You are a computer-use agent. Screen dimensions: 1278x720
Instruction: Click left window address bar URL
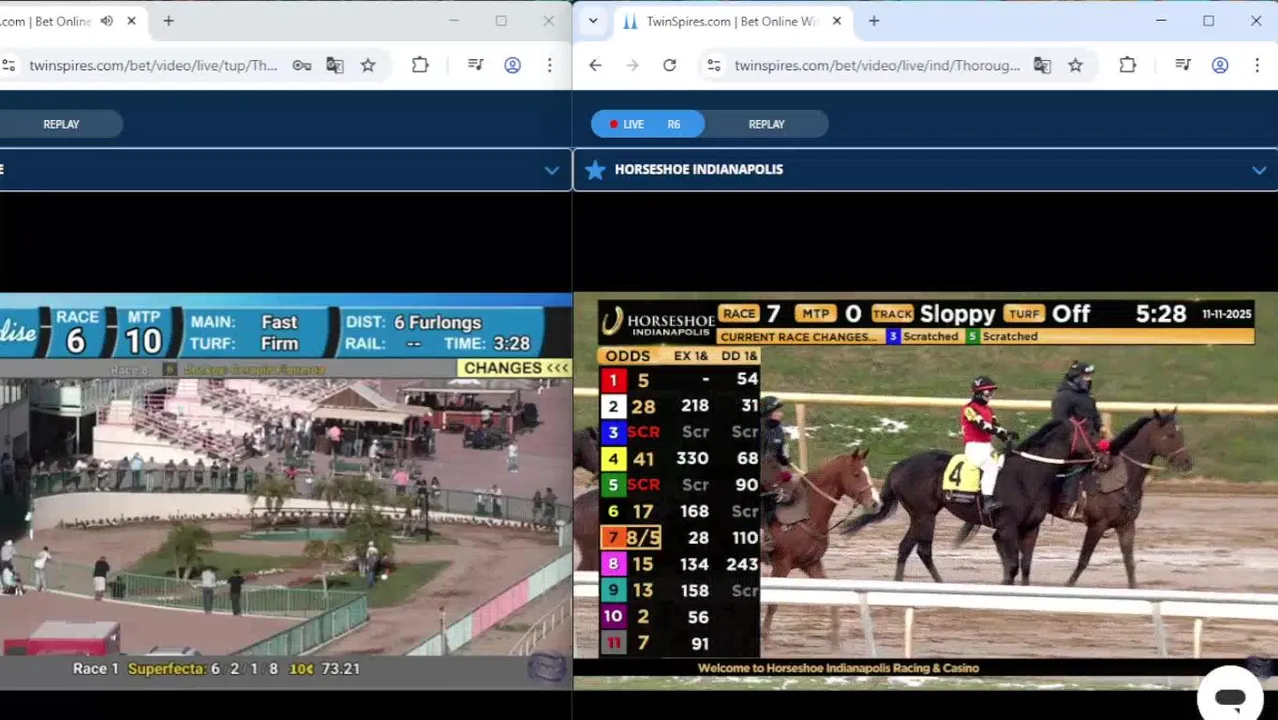click(153, 65)
